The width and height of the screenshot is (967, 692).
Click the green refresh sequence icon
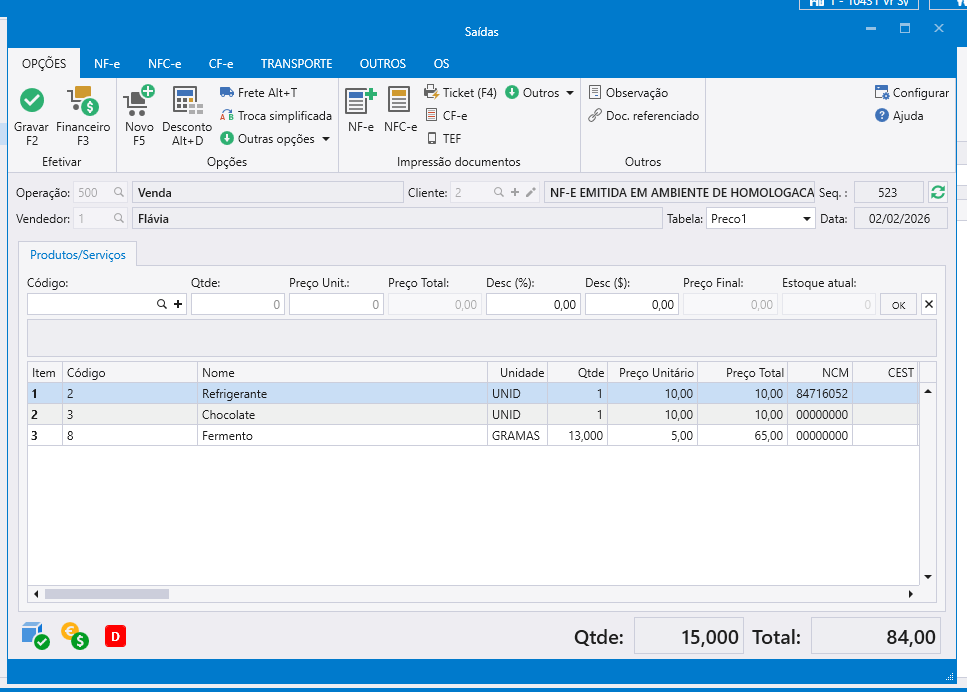937,192
